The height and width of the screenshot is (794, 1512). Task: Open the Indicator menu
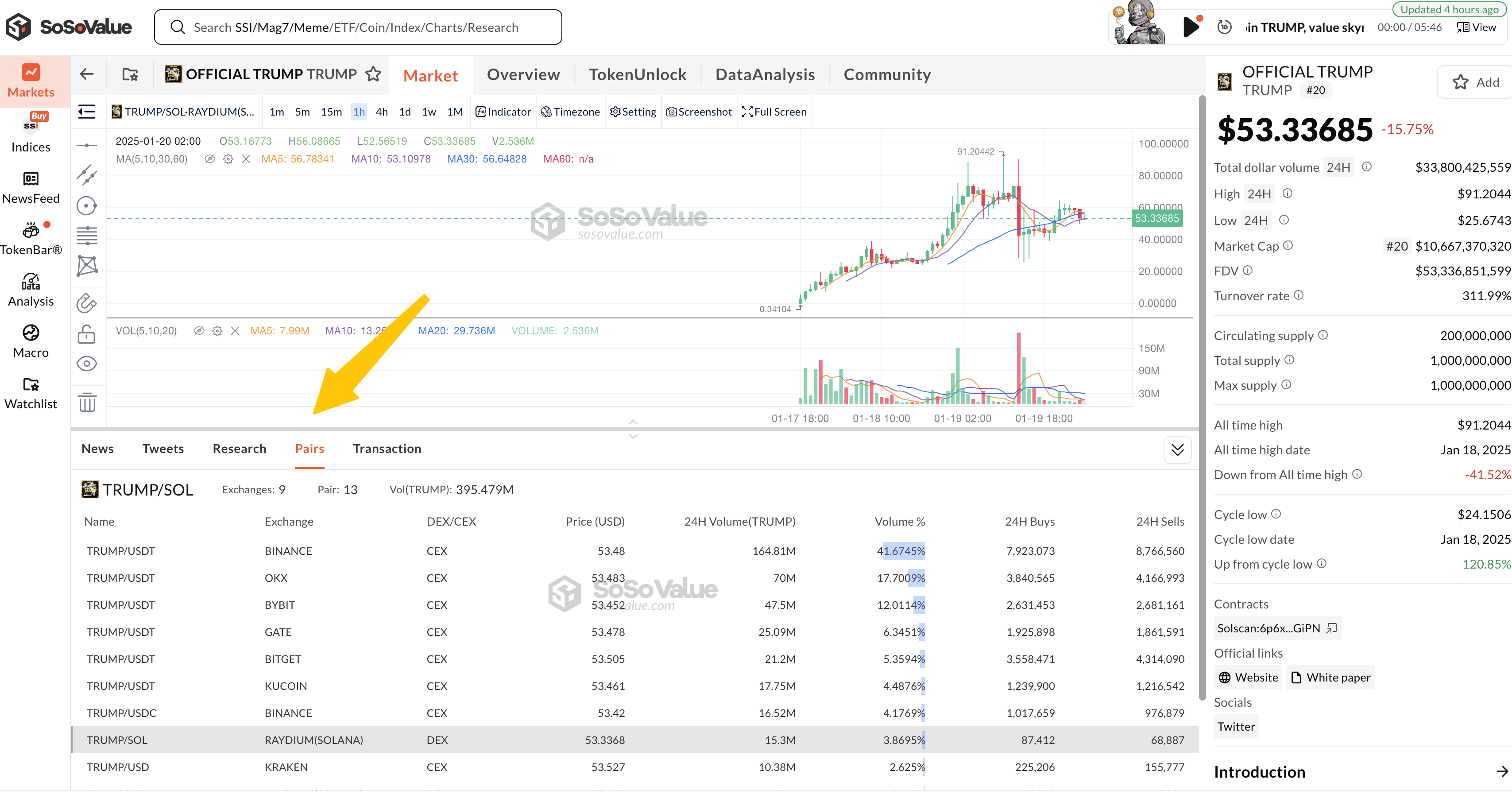[503, 112]
